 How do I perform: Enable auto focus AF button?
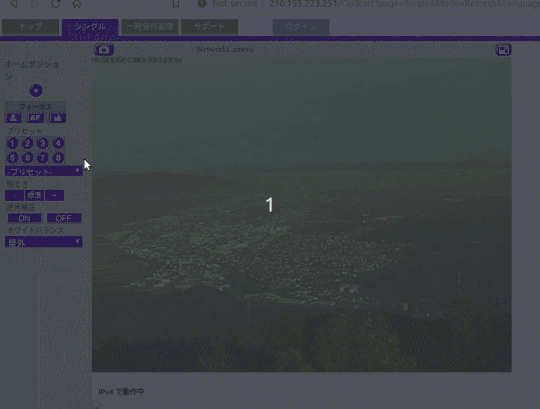coord(35,118)
